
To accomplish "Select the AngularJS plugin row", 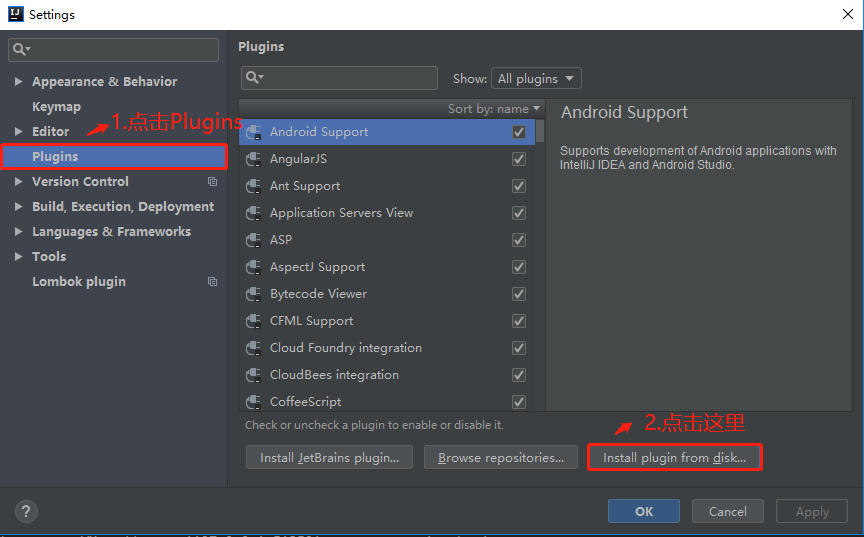I will pyautogui.click(x=387, y=159).
